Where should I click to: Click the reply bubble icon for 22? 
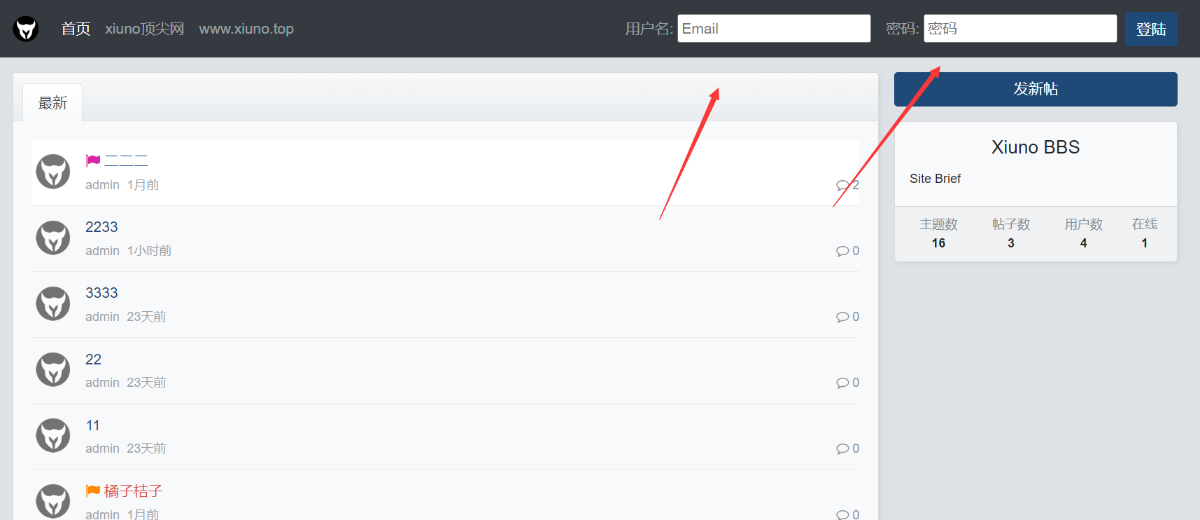842,383
